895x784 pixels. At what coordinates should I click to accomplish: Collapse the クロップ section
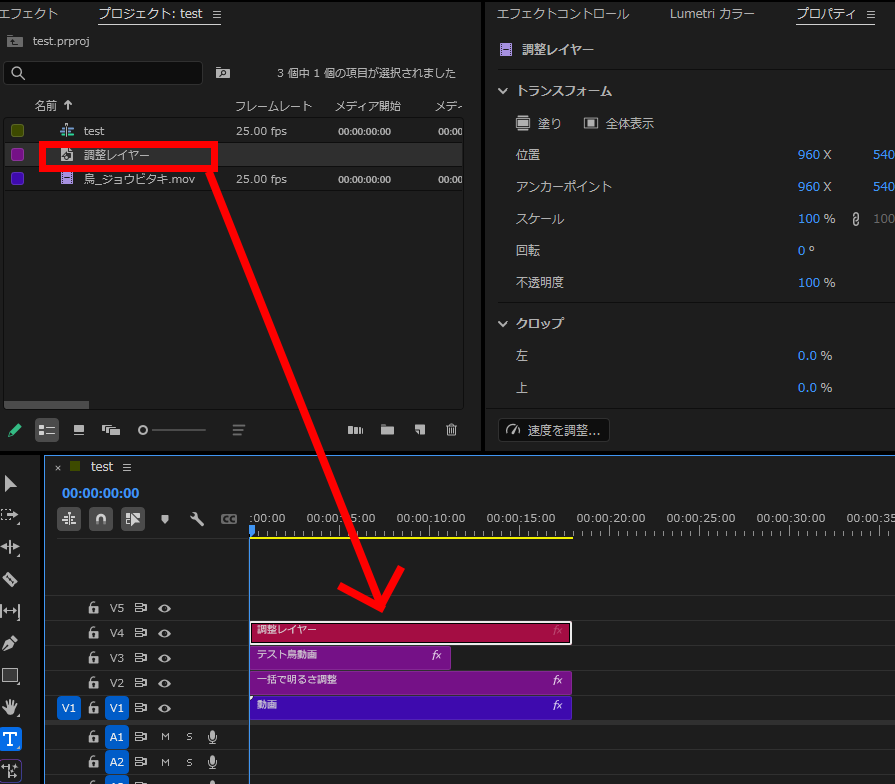click(503, 324)
